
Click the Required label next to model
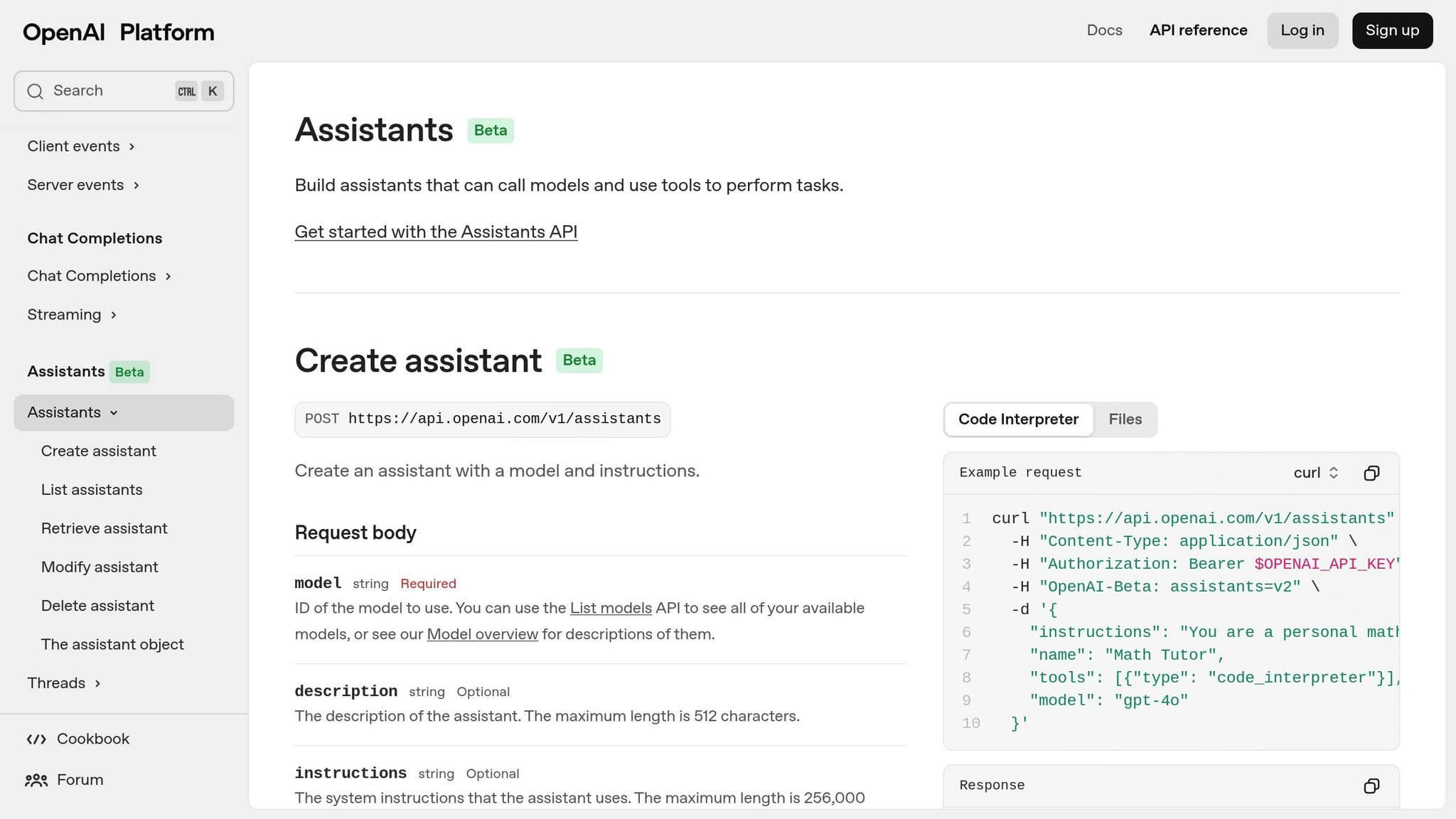coord(428,584)
